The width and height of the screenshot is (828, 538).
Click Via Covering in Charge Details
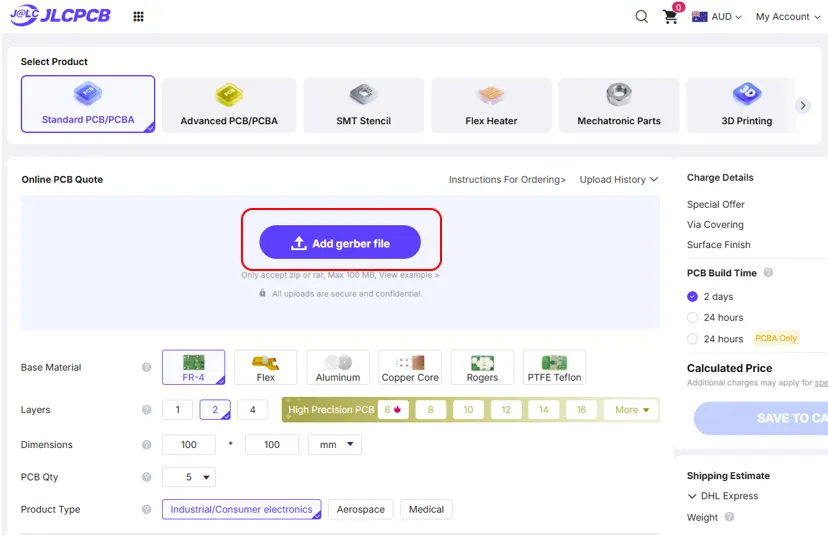click(715, 225)
